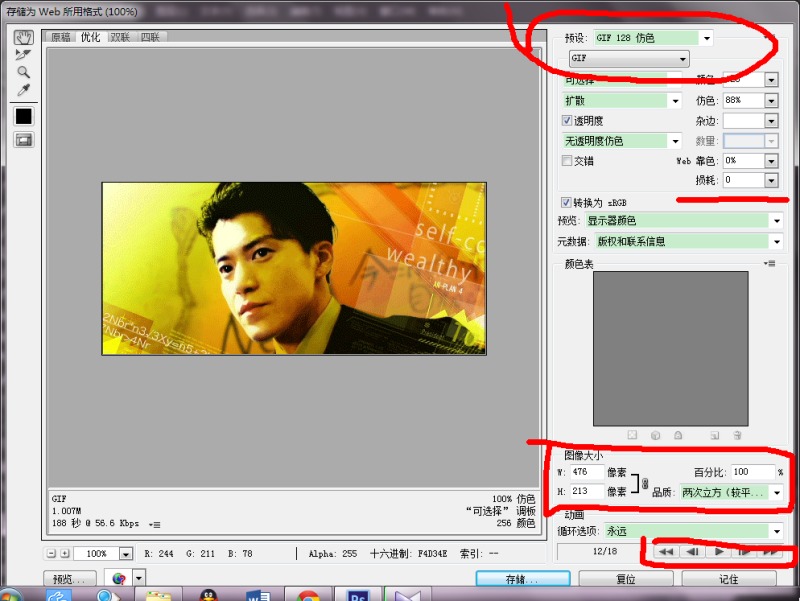The width and height of the screenshot is (800, 601).
Task: Select the Hand tool
Action: click(23, 37)
